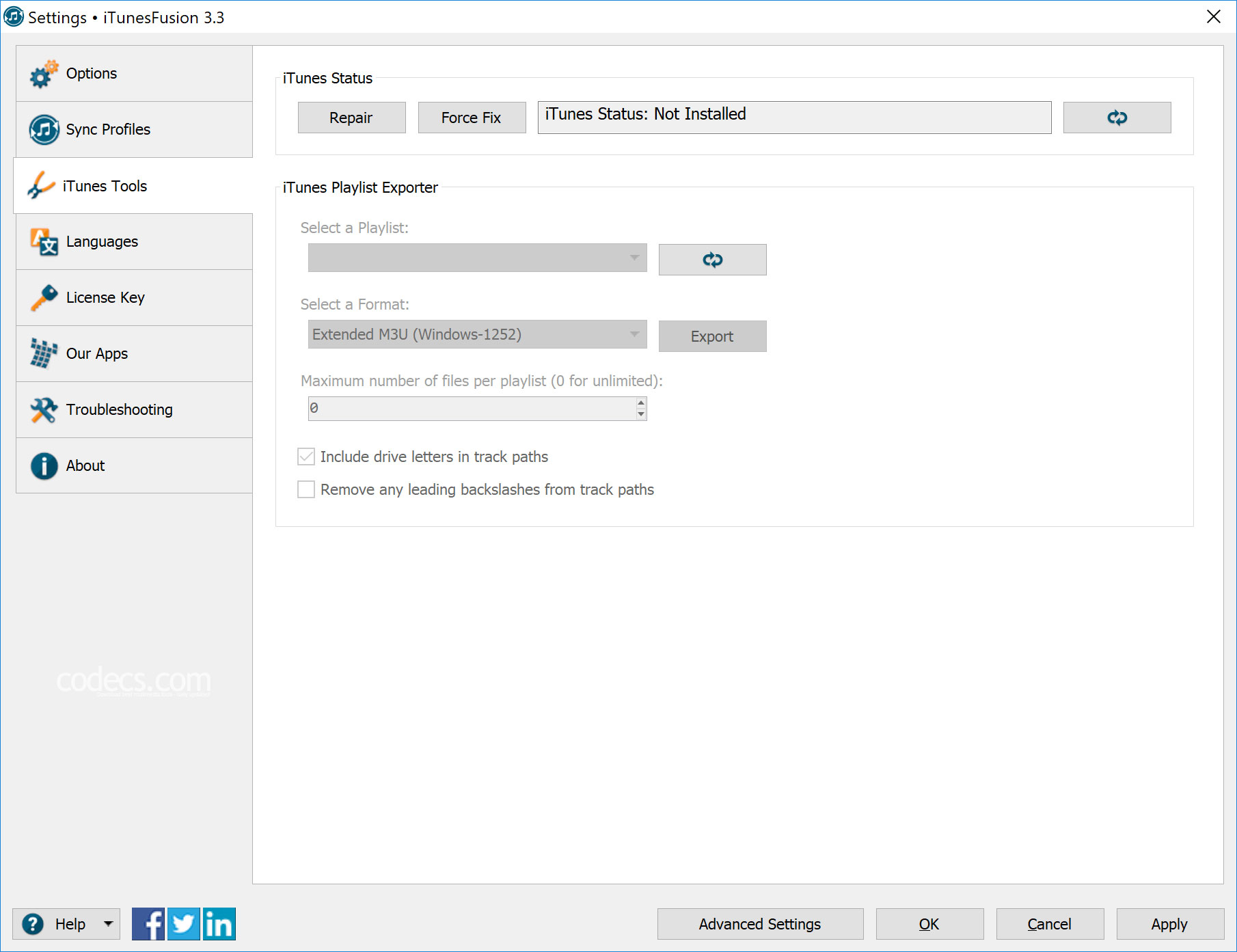This screenshot has width=1237, height=952.
Task: Expand the Help button dropdown arrow
Action: coord(108,924)
